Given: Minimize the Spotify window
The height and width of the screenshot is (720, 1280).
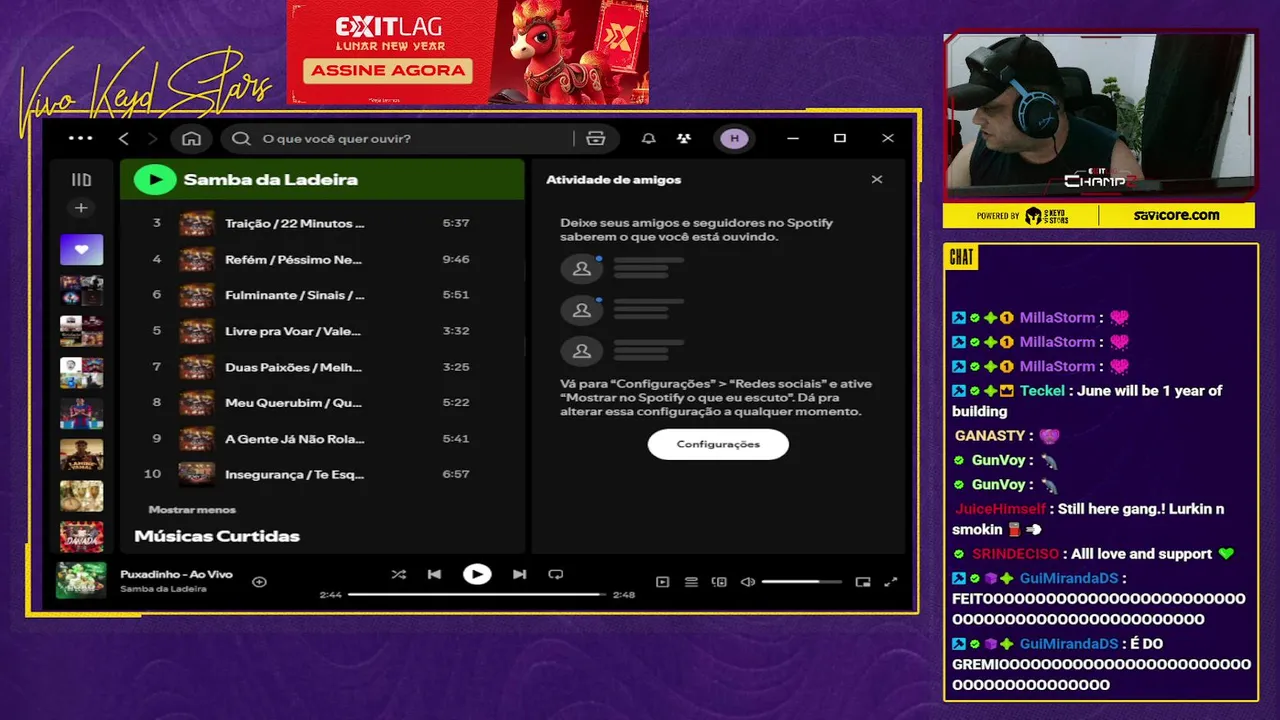Looking at the screenshot, I should pyautogui.click(x=793, y=138).
